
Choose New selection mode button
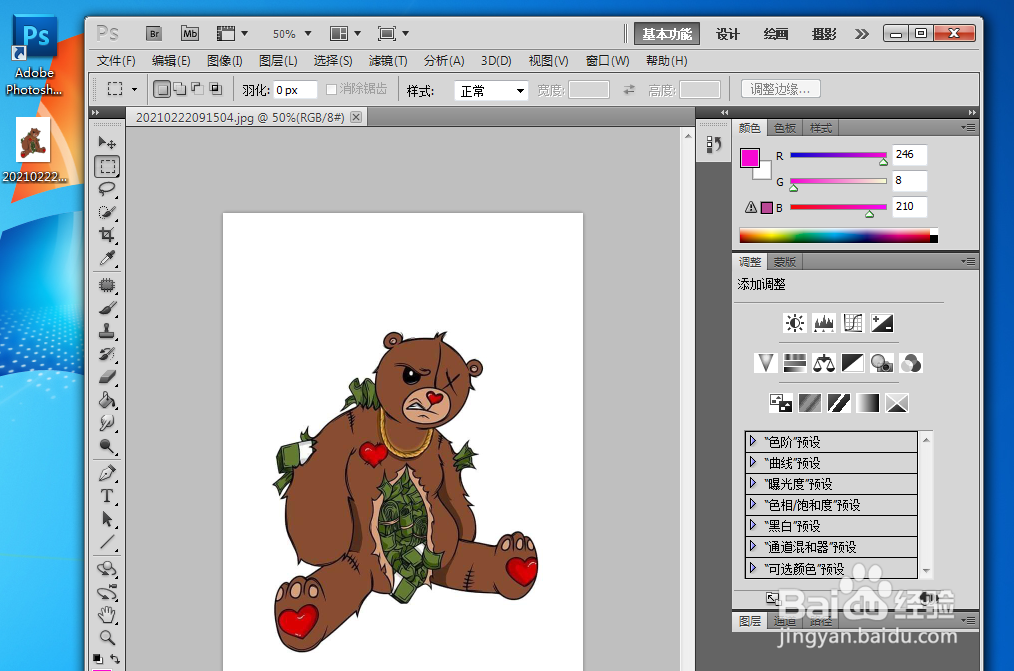pyautogui.click(x=162, y=89)
